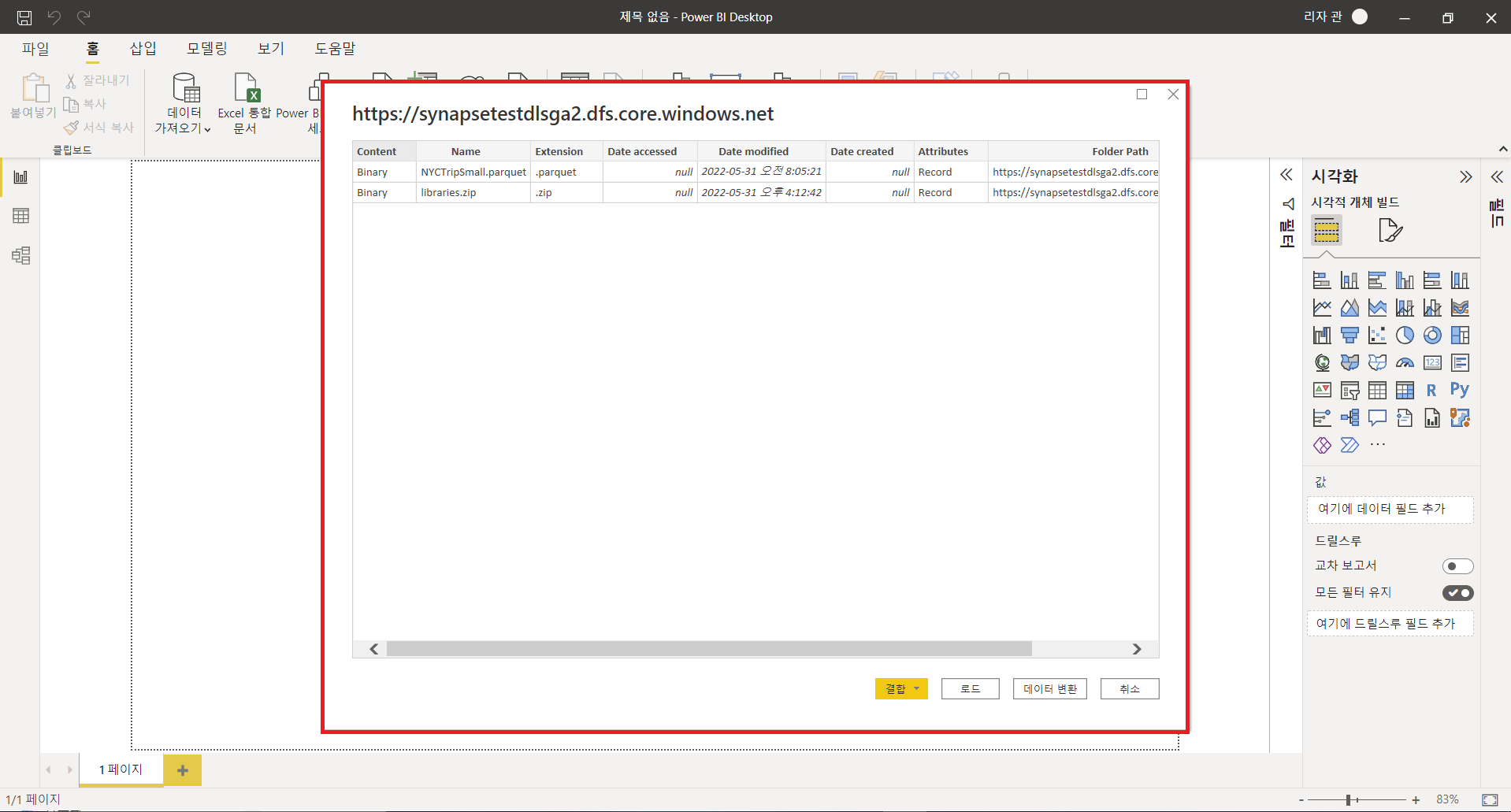The width and height of the screenshot is (1511, 812).
Task: Select the area chart visual
Action: (1350, 308)
